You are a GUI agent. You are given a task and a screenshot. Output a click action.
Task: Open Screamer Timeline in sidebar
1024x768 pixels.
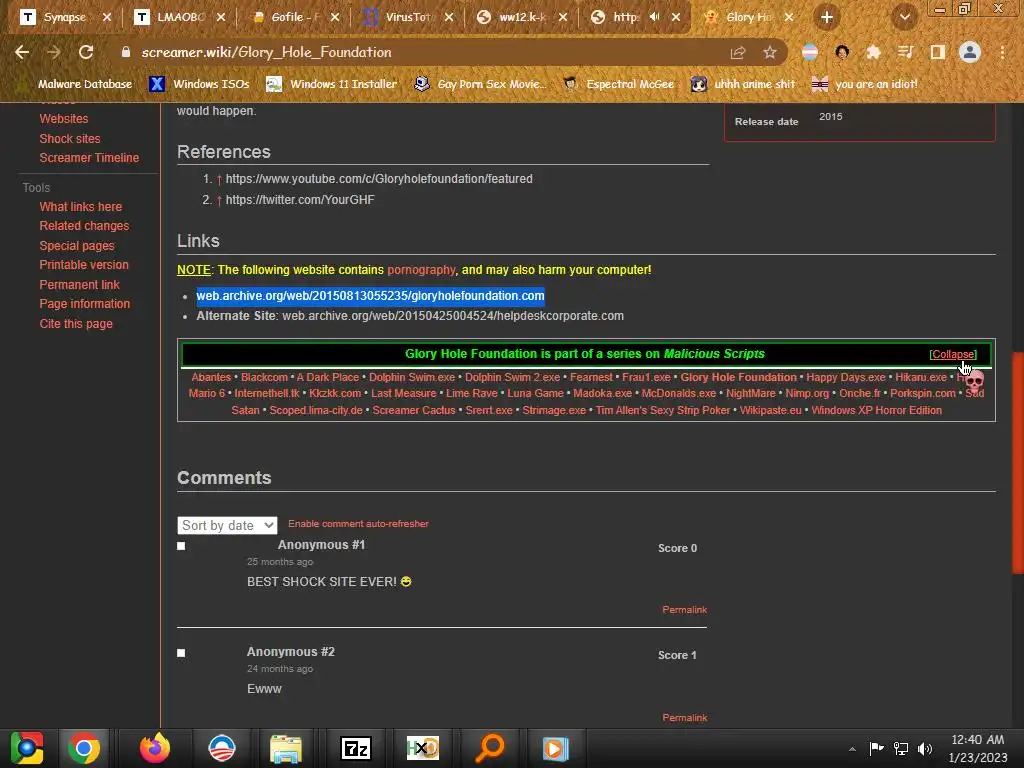(89, 158)
